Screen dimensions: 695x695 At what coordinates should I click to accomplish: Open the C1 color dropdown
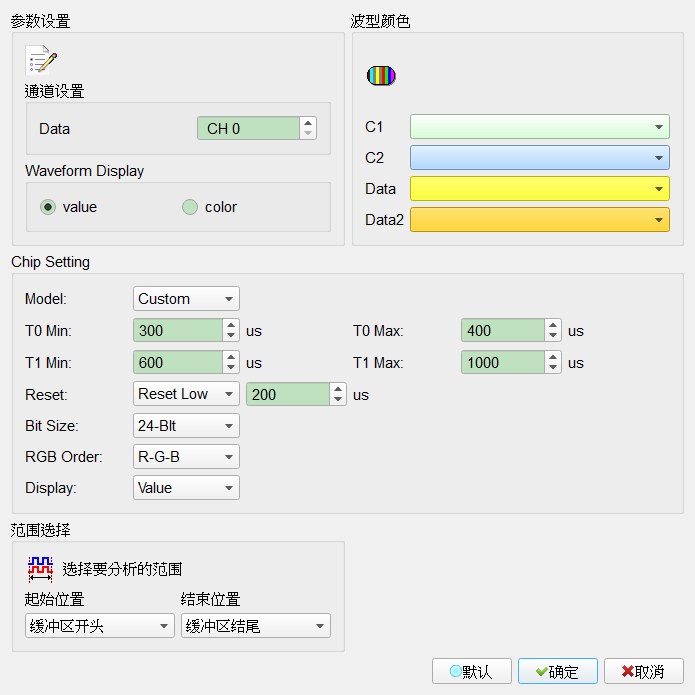(x=539, y=127)
